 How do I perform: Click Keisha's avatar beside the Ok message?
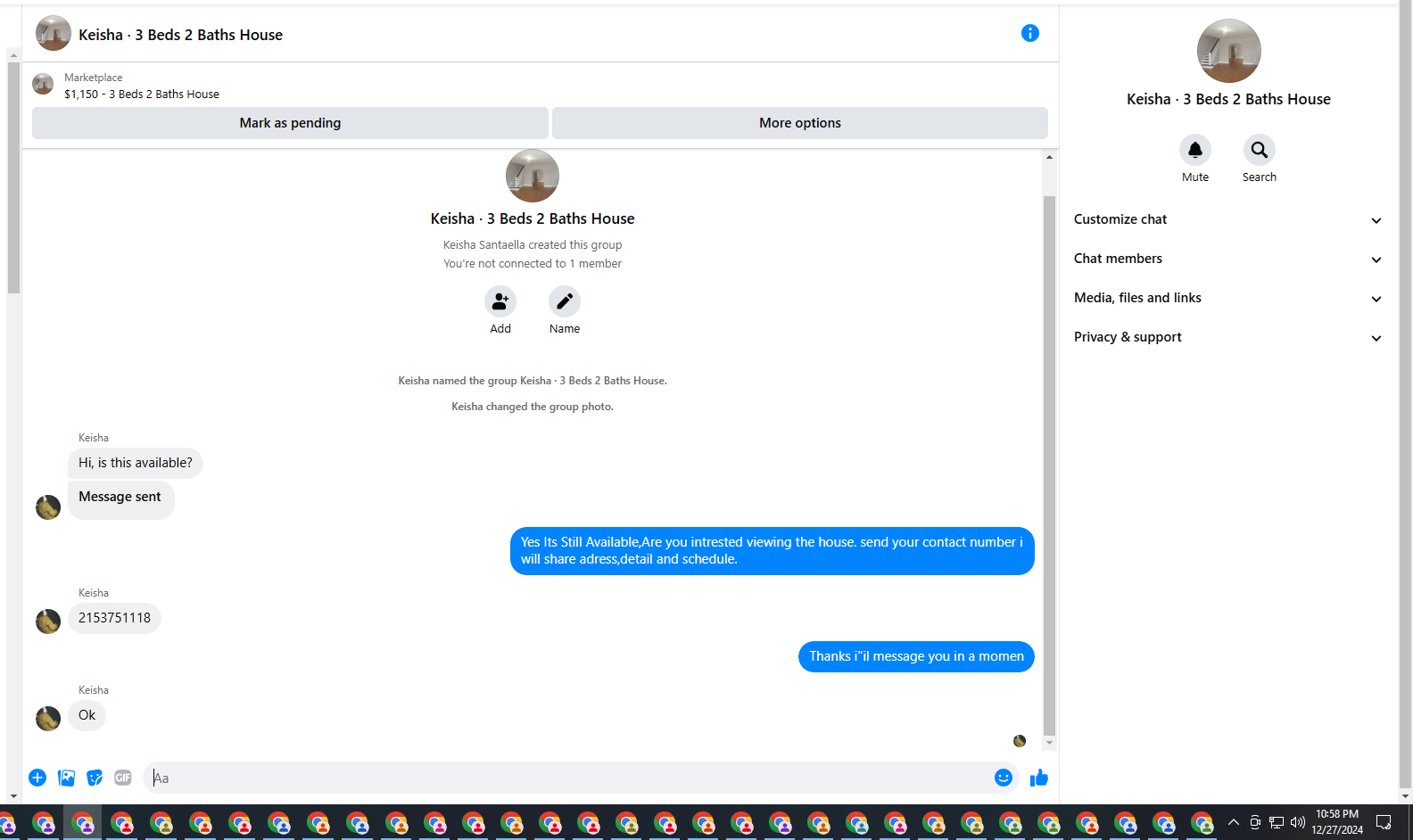click(48, 718)
